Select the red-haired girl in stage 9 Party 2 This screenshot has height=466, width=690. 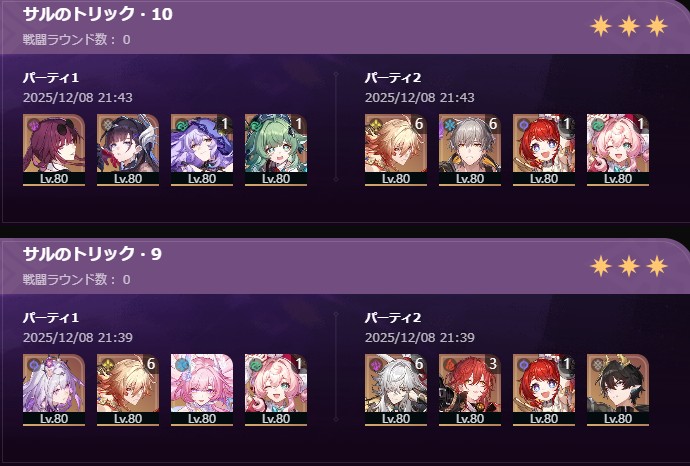pos(543,389)
